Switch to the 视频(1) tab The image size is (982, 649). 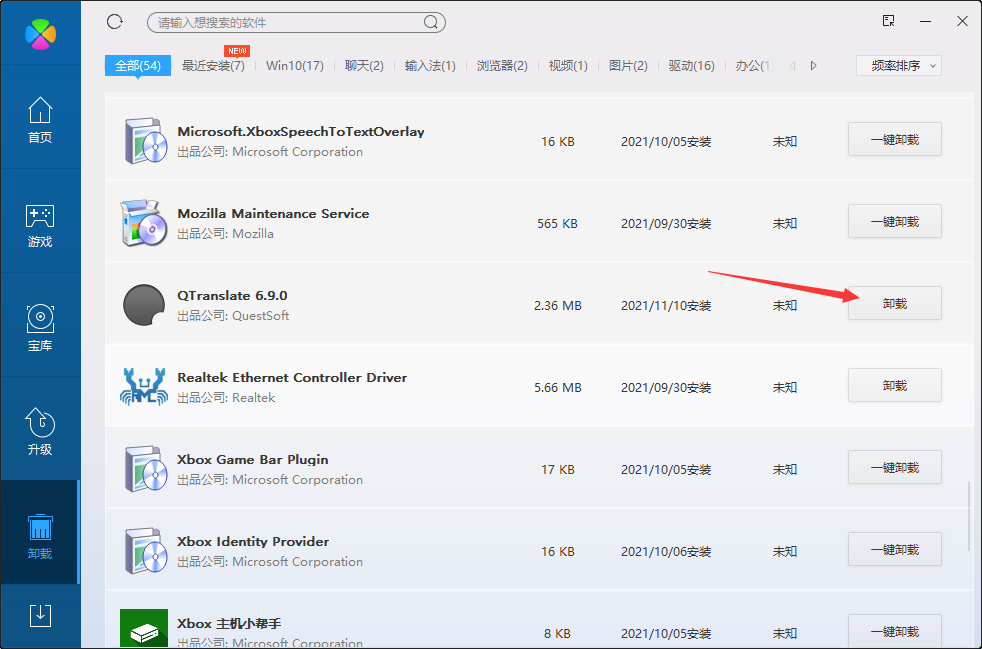click(x=568, y=66)
